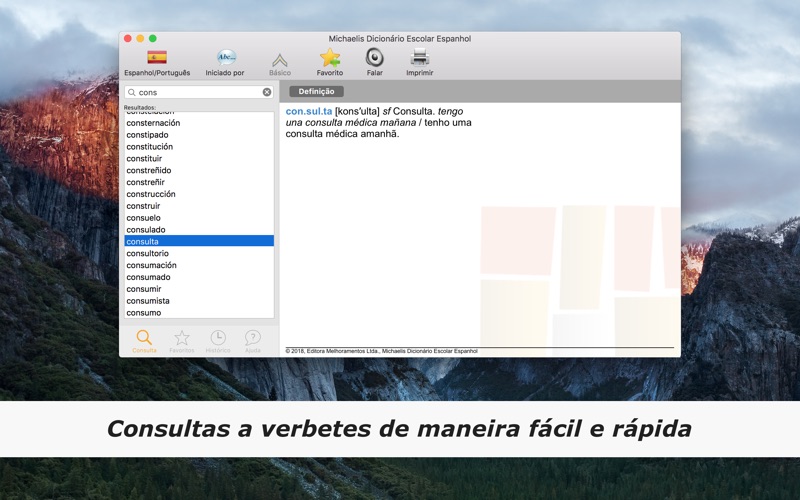Select 'consumista' in the results list
800x500 pixels.
click(199, 301)
